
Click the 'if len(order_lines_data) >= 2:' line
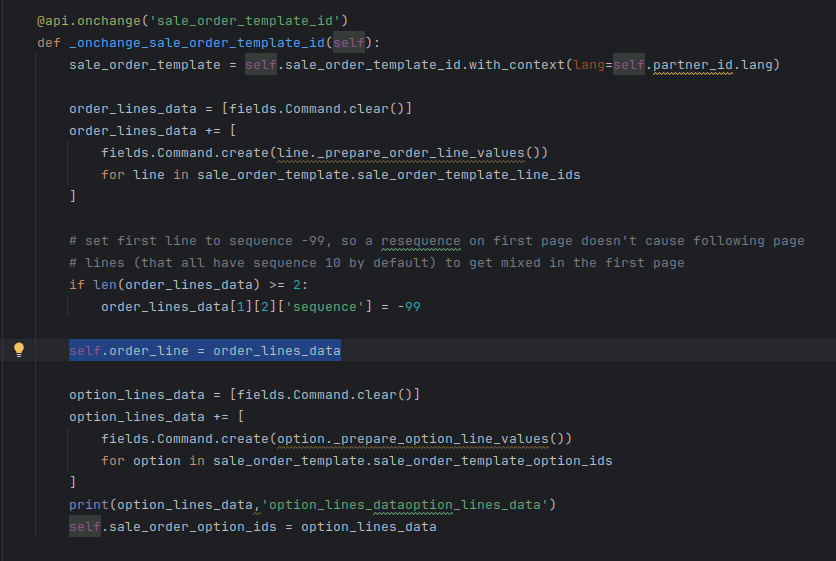[188, 285]
